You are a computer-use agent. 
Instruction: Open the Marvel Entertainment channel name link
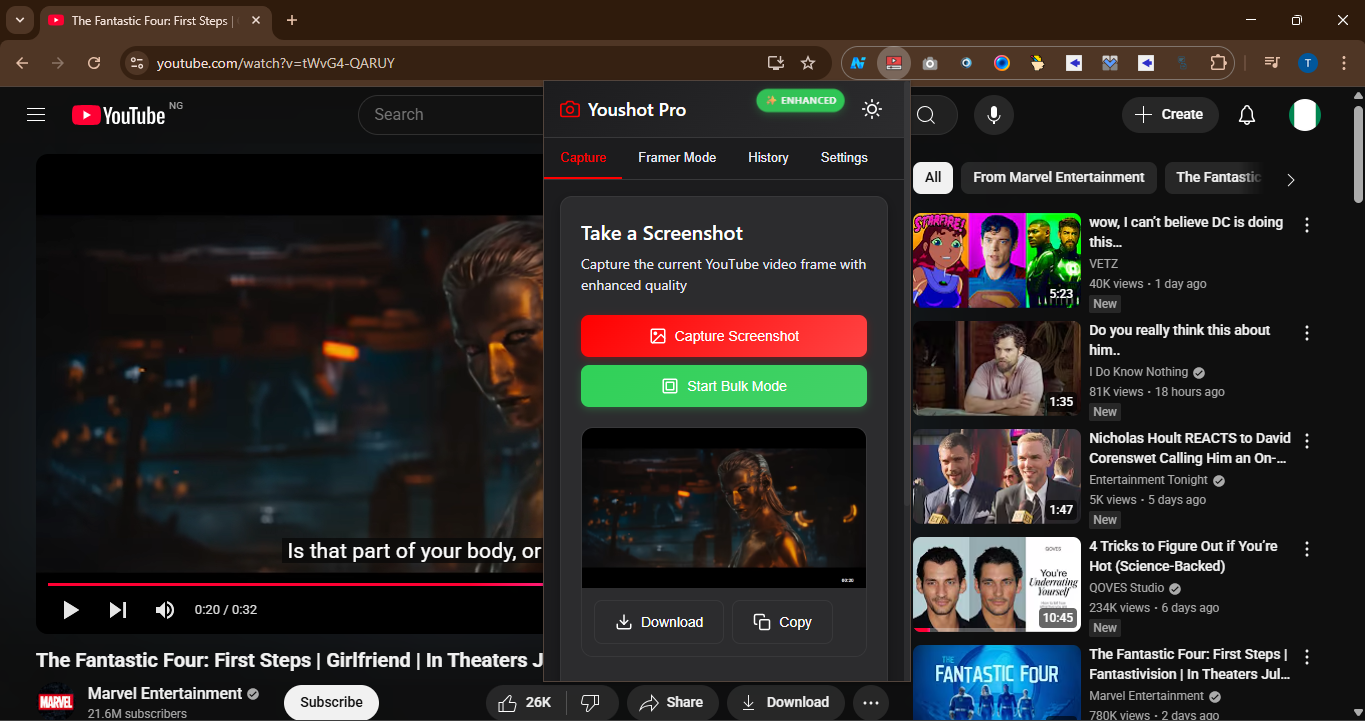[x=165, y=693]
